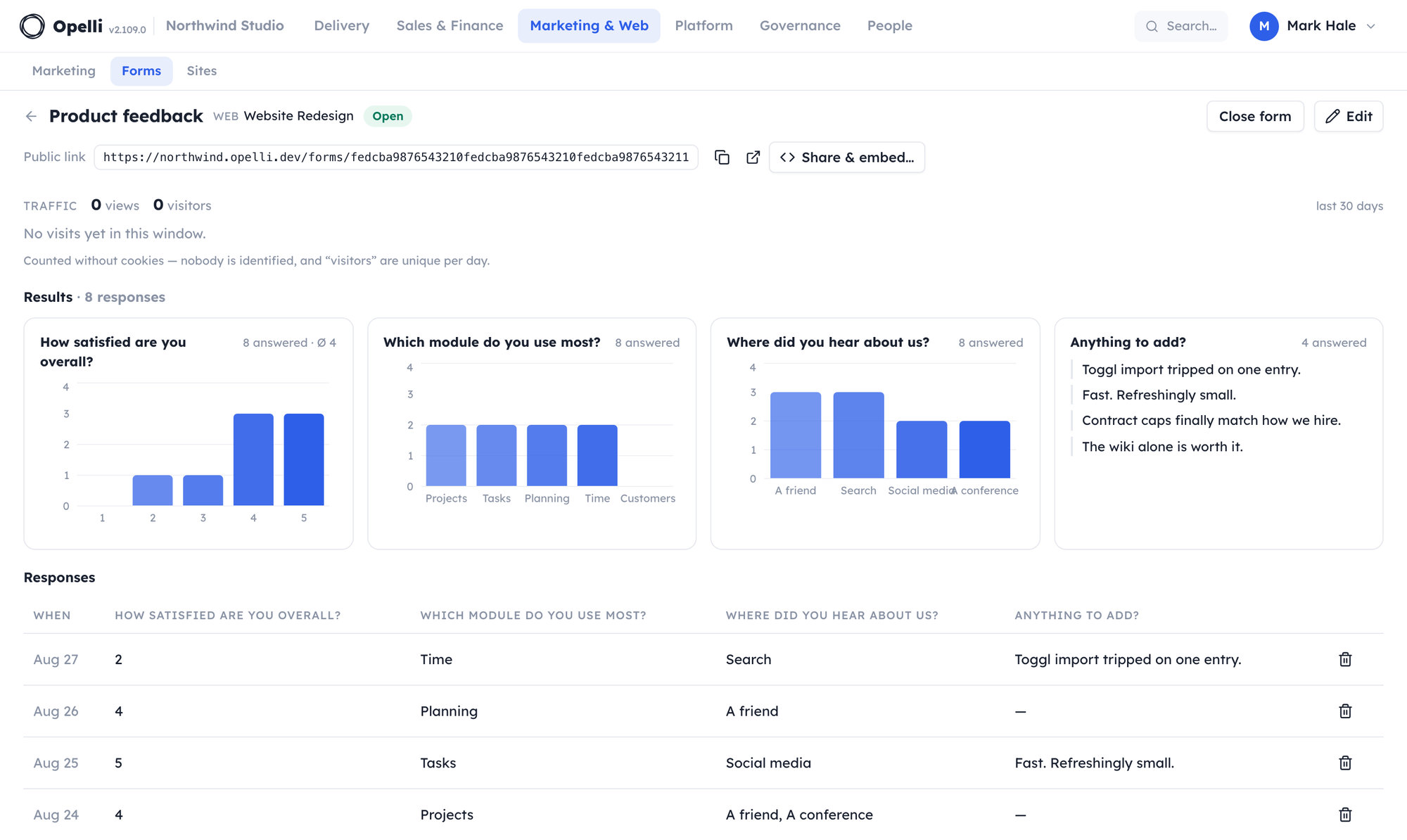Open Sales & Finance menu

(x=450, y=26)
